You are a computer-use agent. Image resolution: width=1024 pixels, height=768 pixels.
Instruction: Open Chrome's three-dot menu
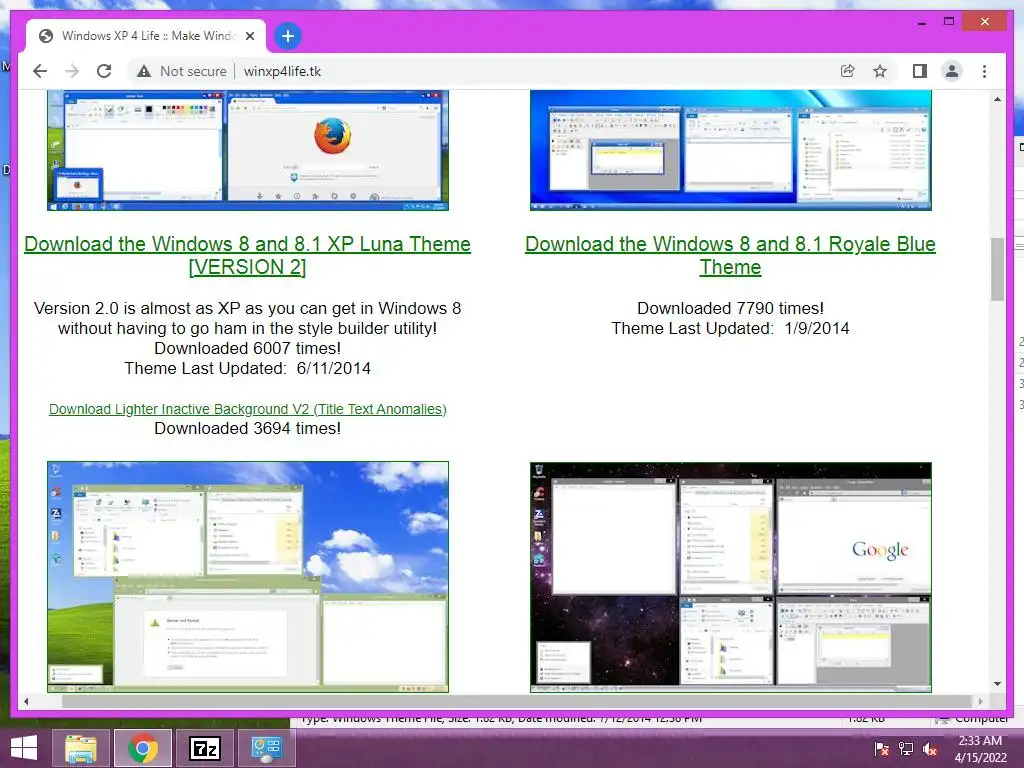(x=984, y=71)
